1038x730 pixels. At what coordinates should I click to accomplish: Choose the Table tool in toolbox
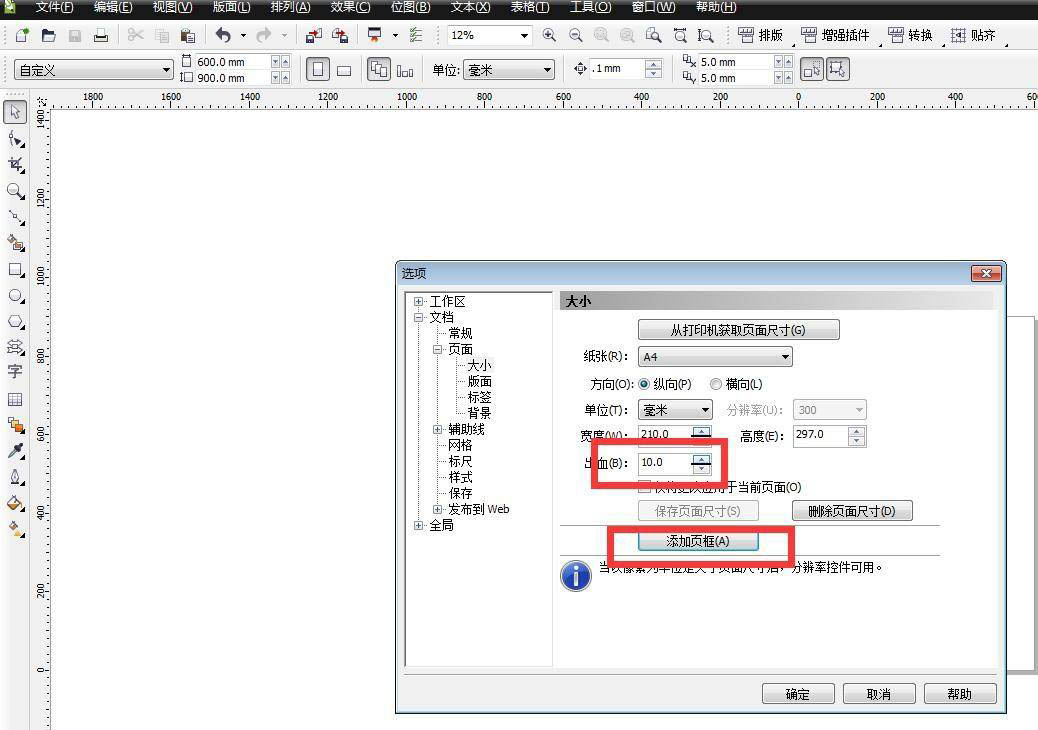coord(15,399)
